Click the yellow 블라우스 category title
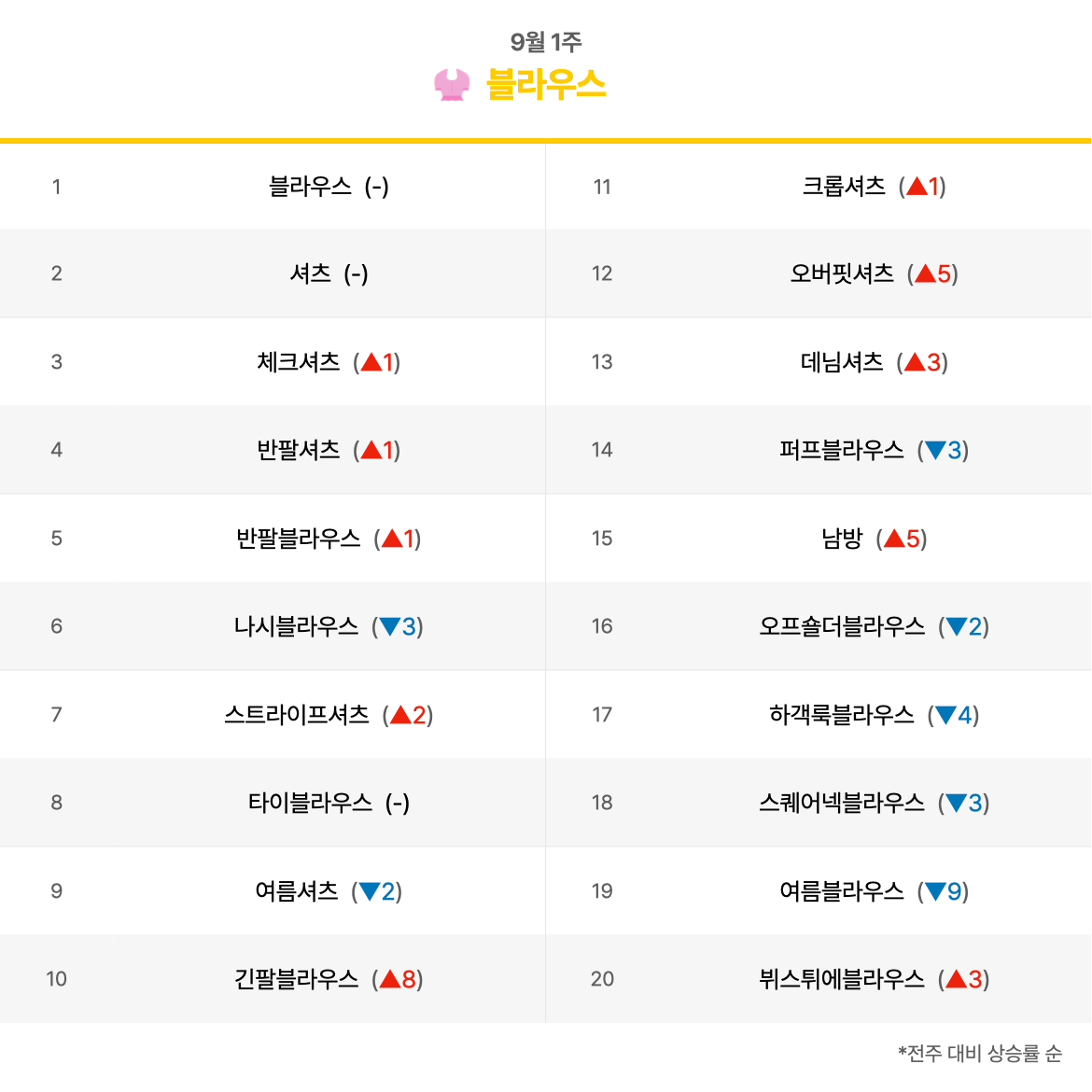Image resolution: width=1092 pixels, height=1092 pixels. tap(546, 85)
